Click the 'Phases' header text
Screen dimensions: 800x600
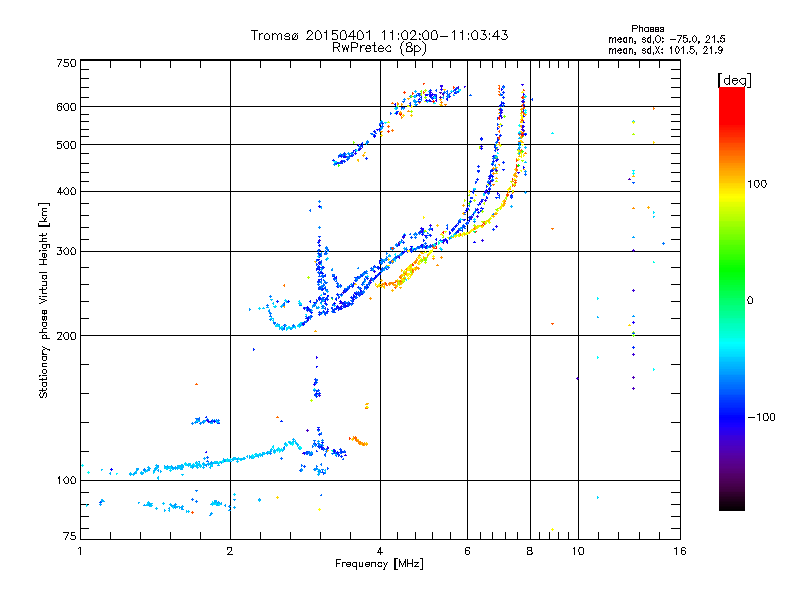[x=647, y=29]
